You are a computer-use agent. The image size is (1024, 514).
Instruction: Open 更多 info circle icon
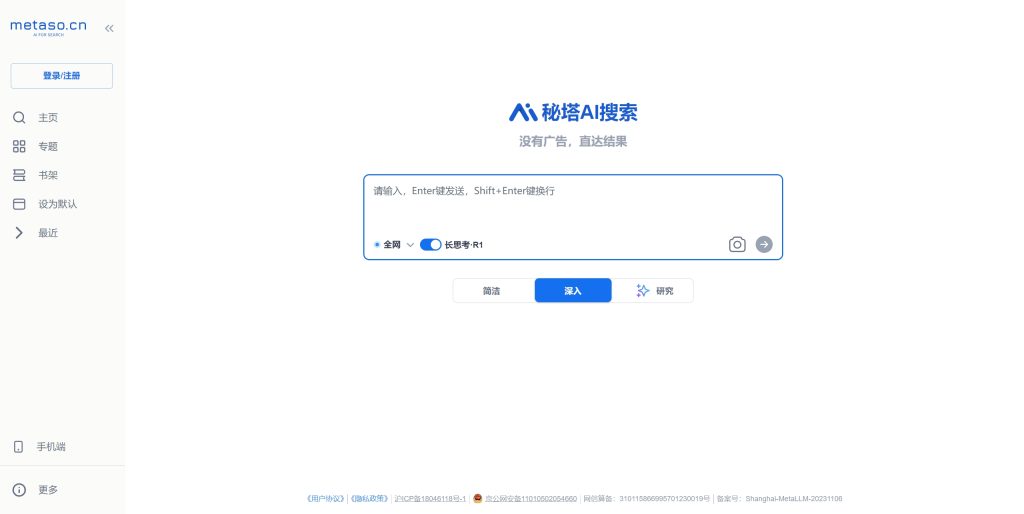point(19,490)
